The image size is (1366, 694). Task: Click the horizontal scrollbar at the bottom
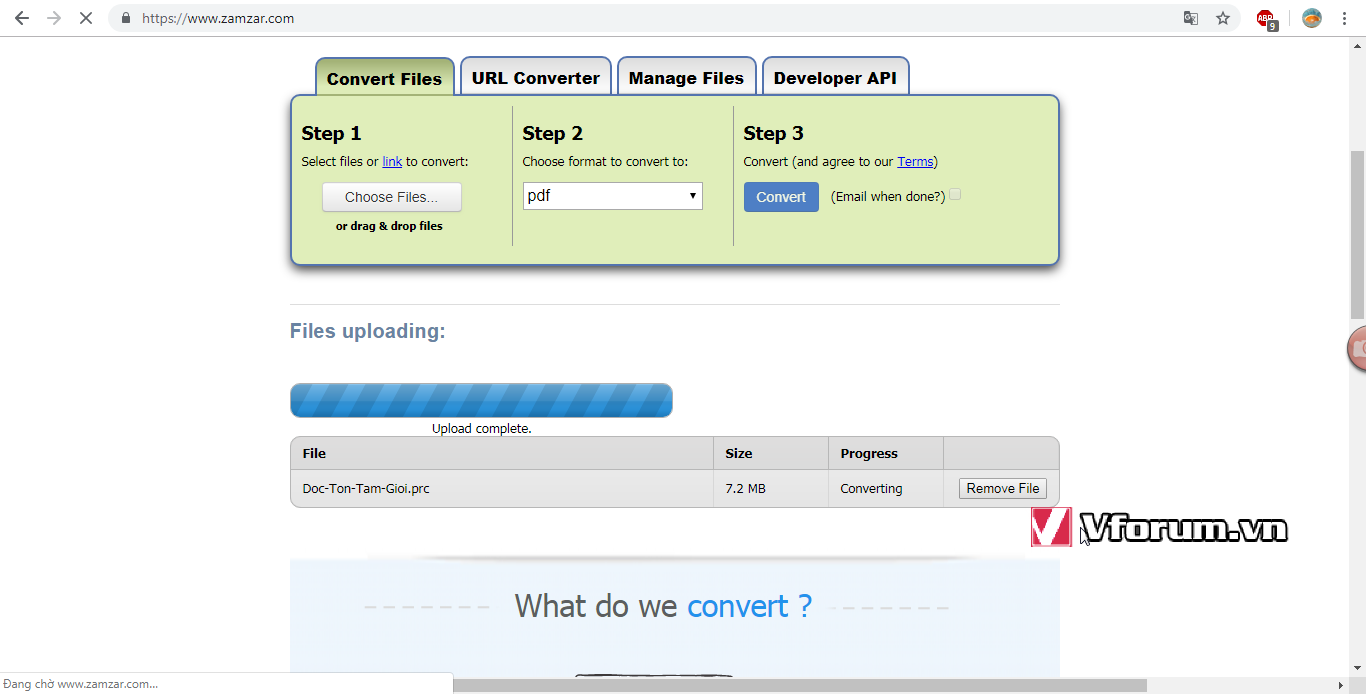click(800, 685)
